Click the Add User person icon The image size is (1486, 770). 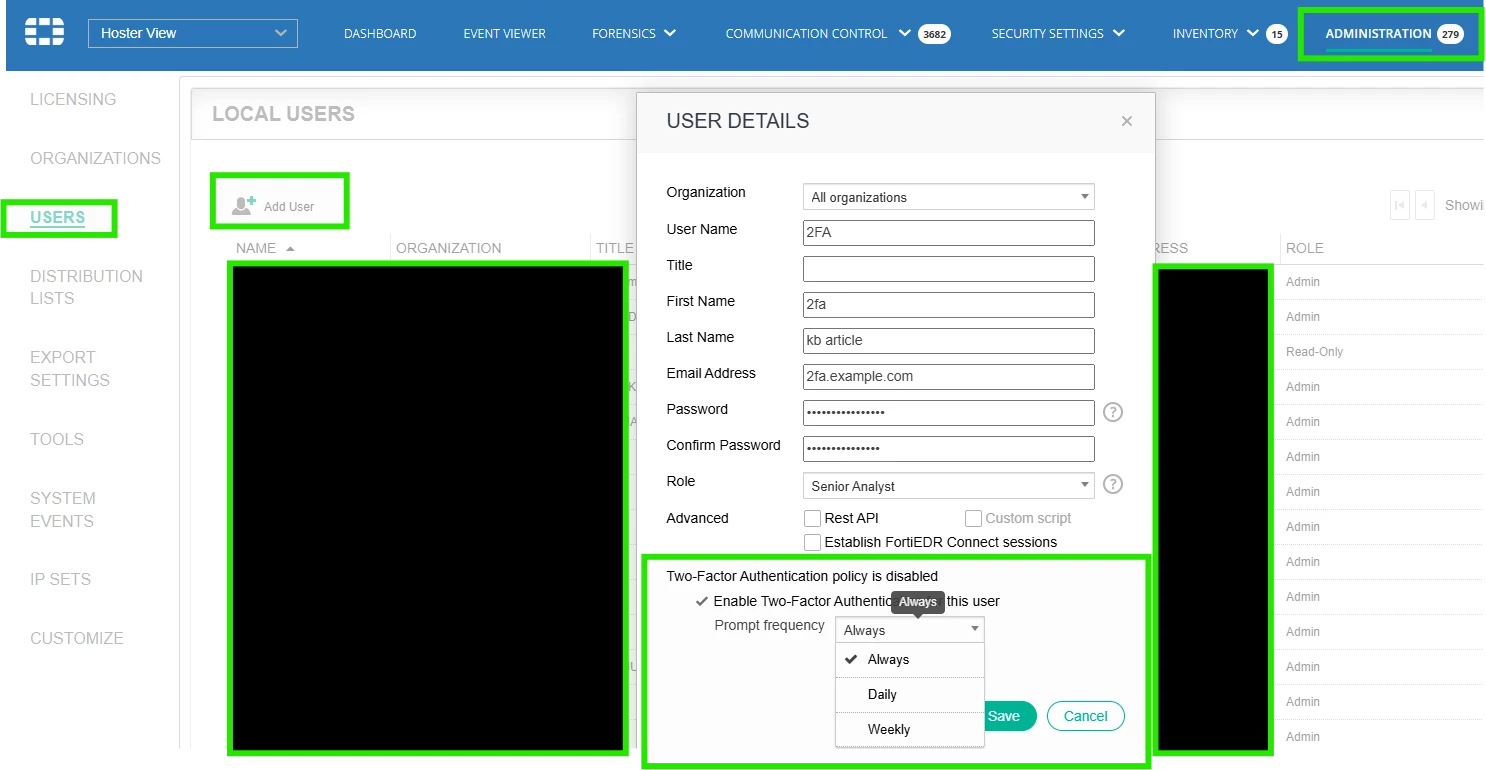pyautogui.click(x=244, y=205)
